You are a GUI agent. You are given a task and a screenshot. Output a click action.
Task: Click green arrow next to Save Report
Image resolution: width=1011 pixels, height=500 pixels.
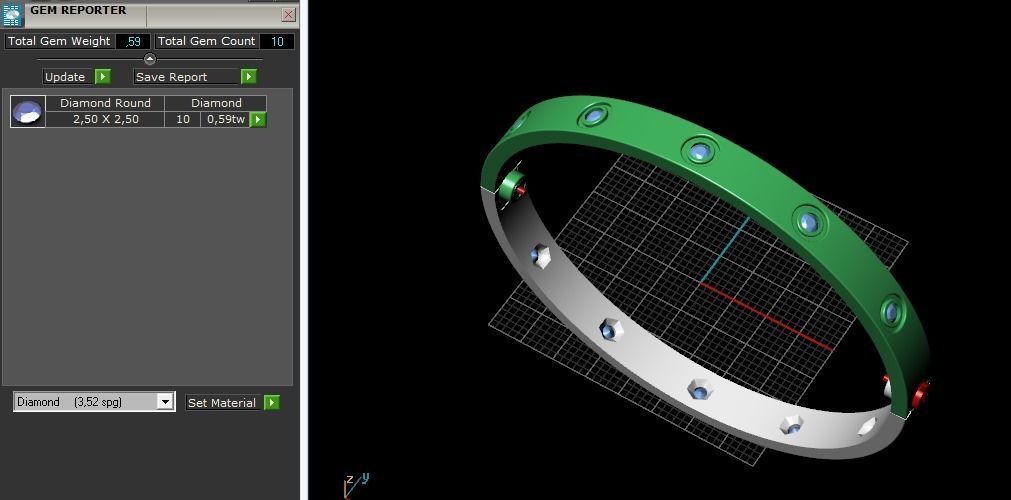249,77
